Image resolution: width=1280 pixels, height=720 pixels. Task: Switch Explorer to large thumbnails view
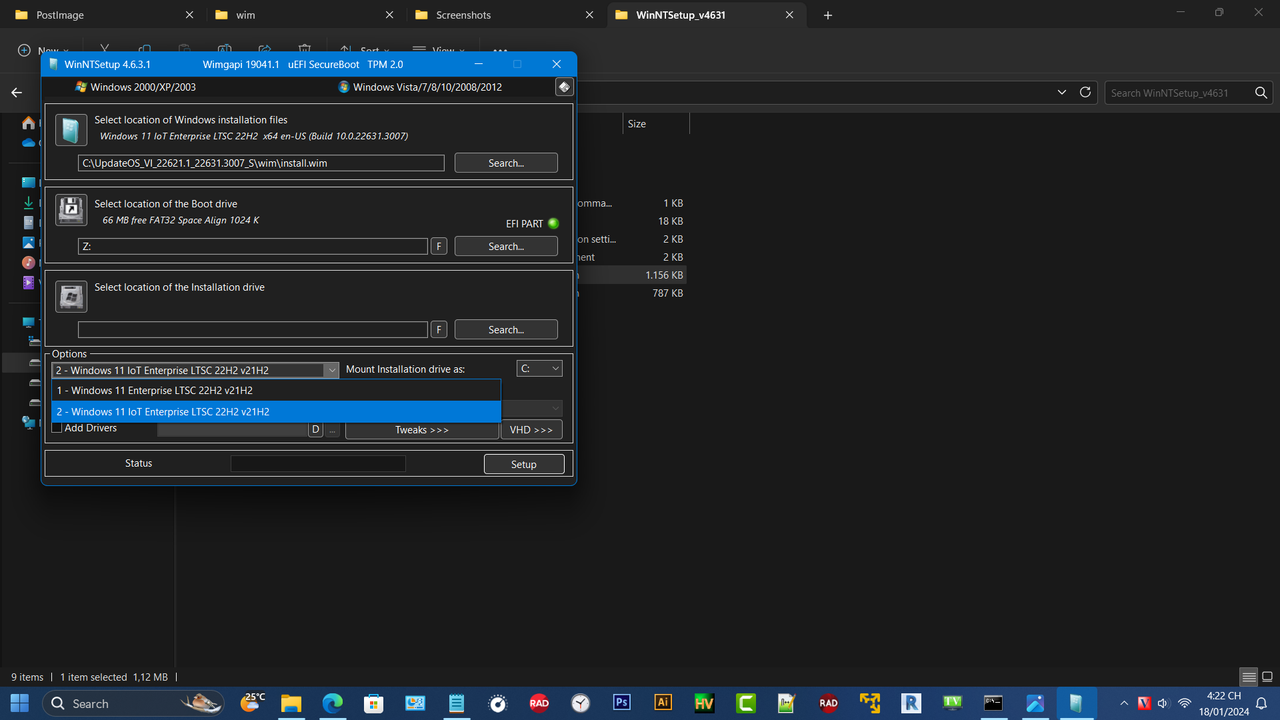[x=1266, y=677]
